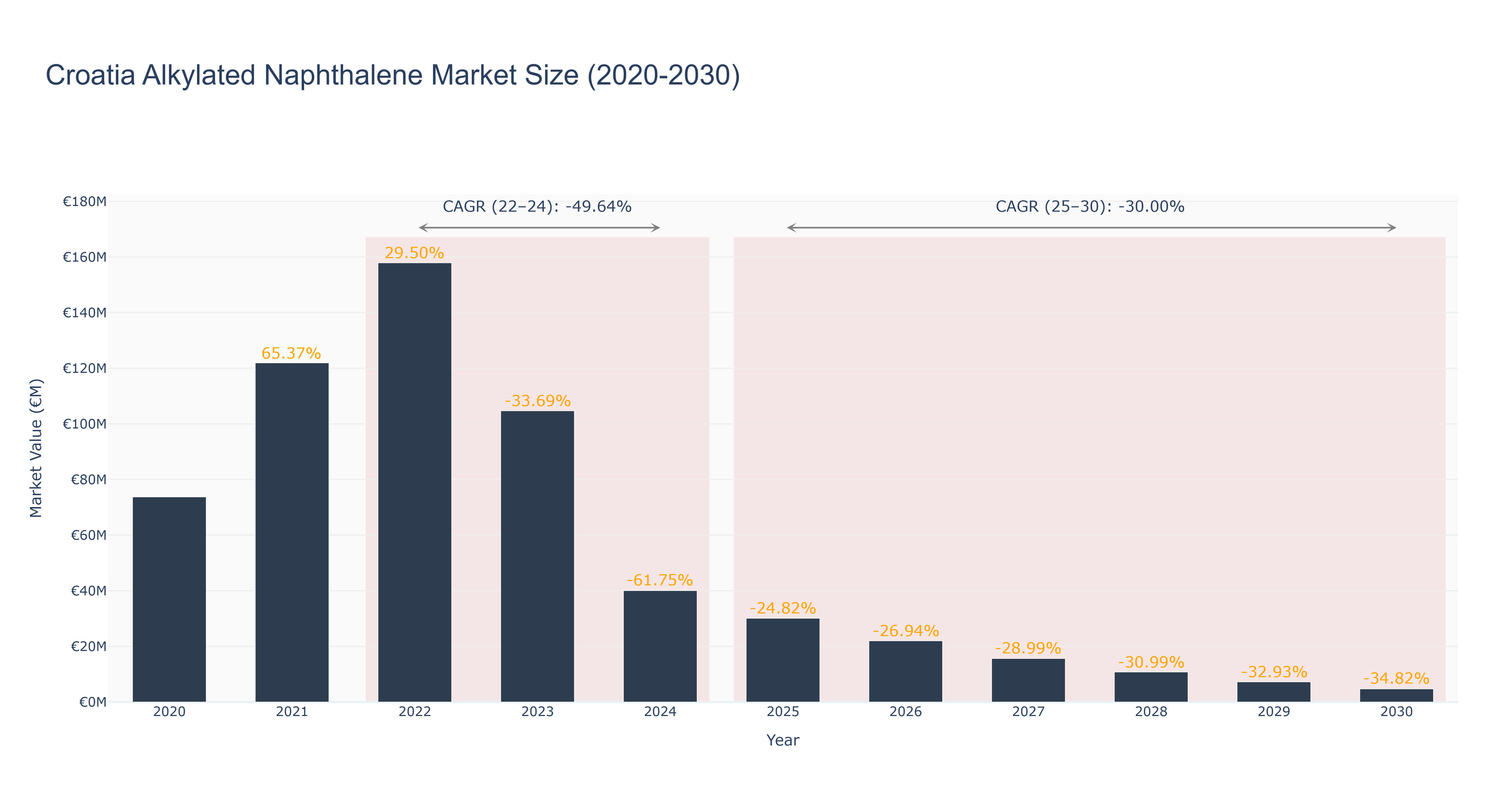Viewport: 1512px width, 810px height.
Task: Click the 'Market Value (€M)' y-axis title
Action: click(36, 448)
